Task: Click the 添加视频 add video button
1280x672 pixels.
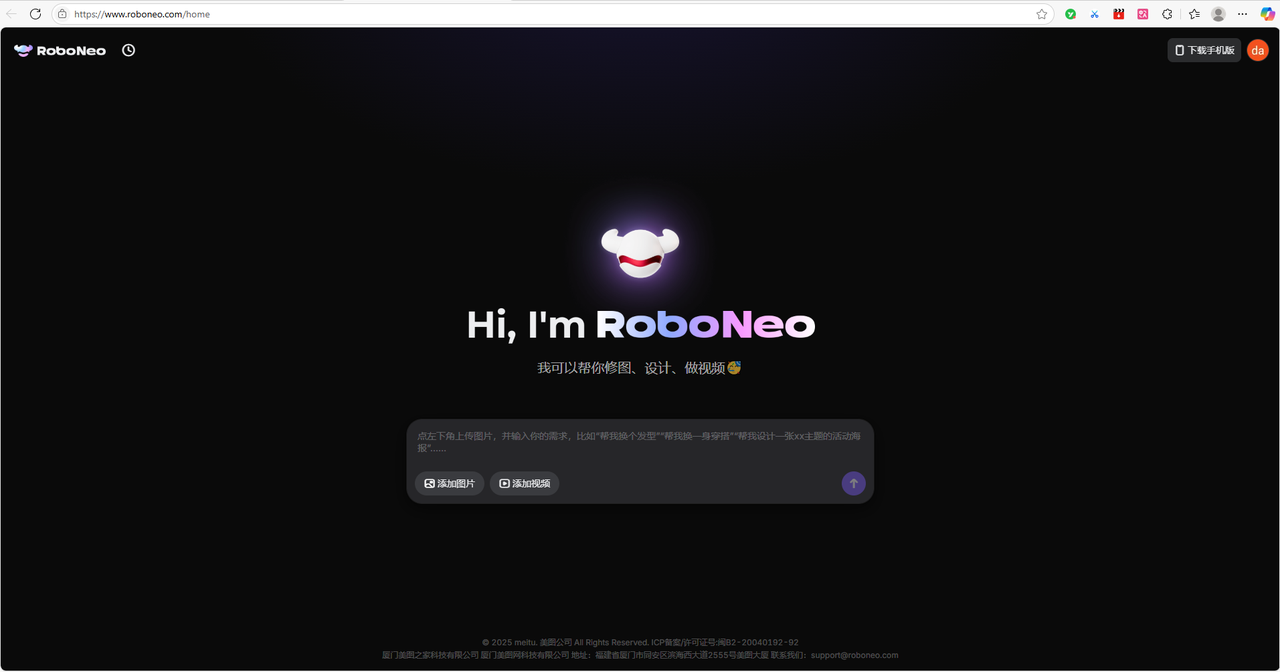Action: click(x=524, y=483)
